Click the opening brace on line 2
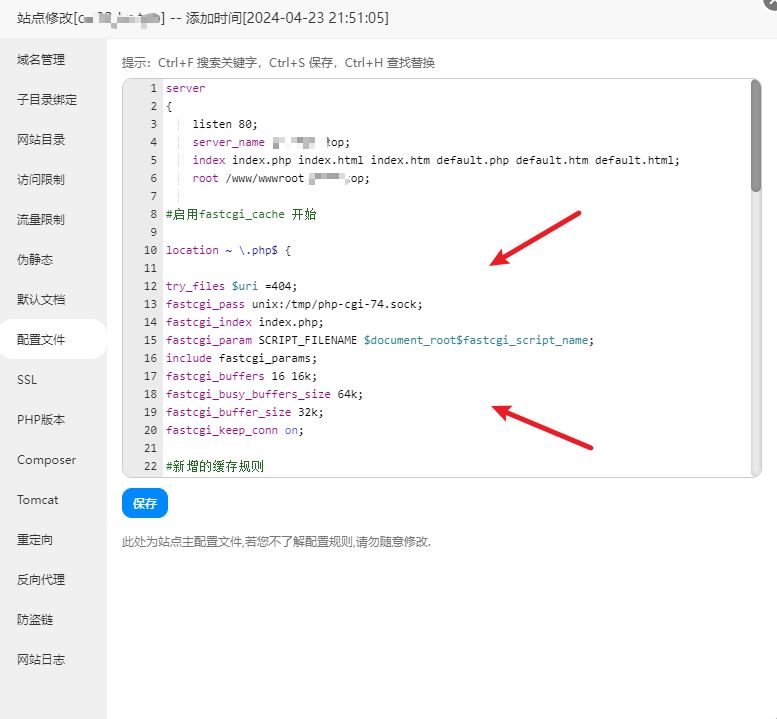Screen dimensions: 777x719 [x=169, y=106]
